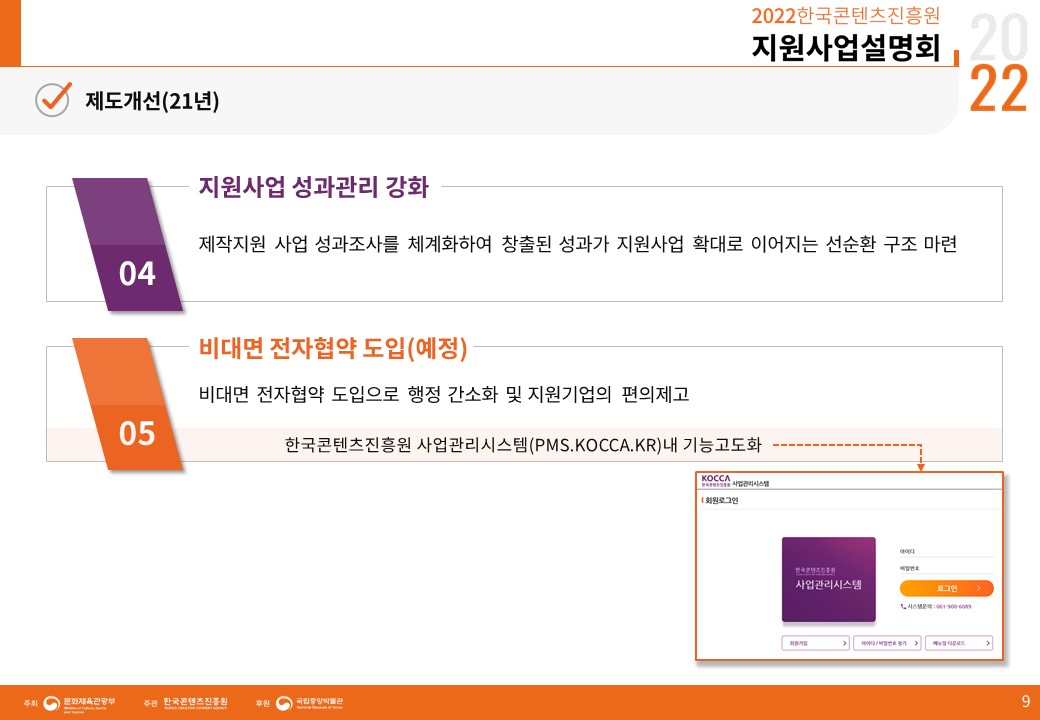Viewport: 1040px width, 720px height.
Task: Click the orange 05 parallelogram badge
Action: tap(127, 404)
